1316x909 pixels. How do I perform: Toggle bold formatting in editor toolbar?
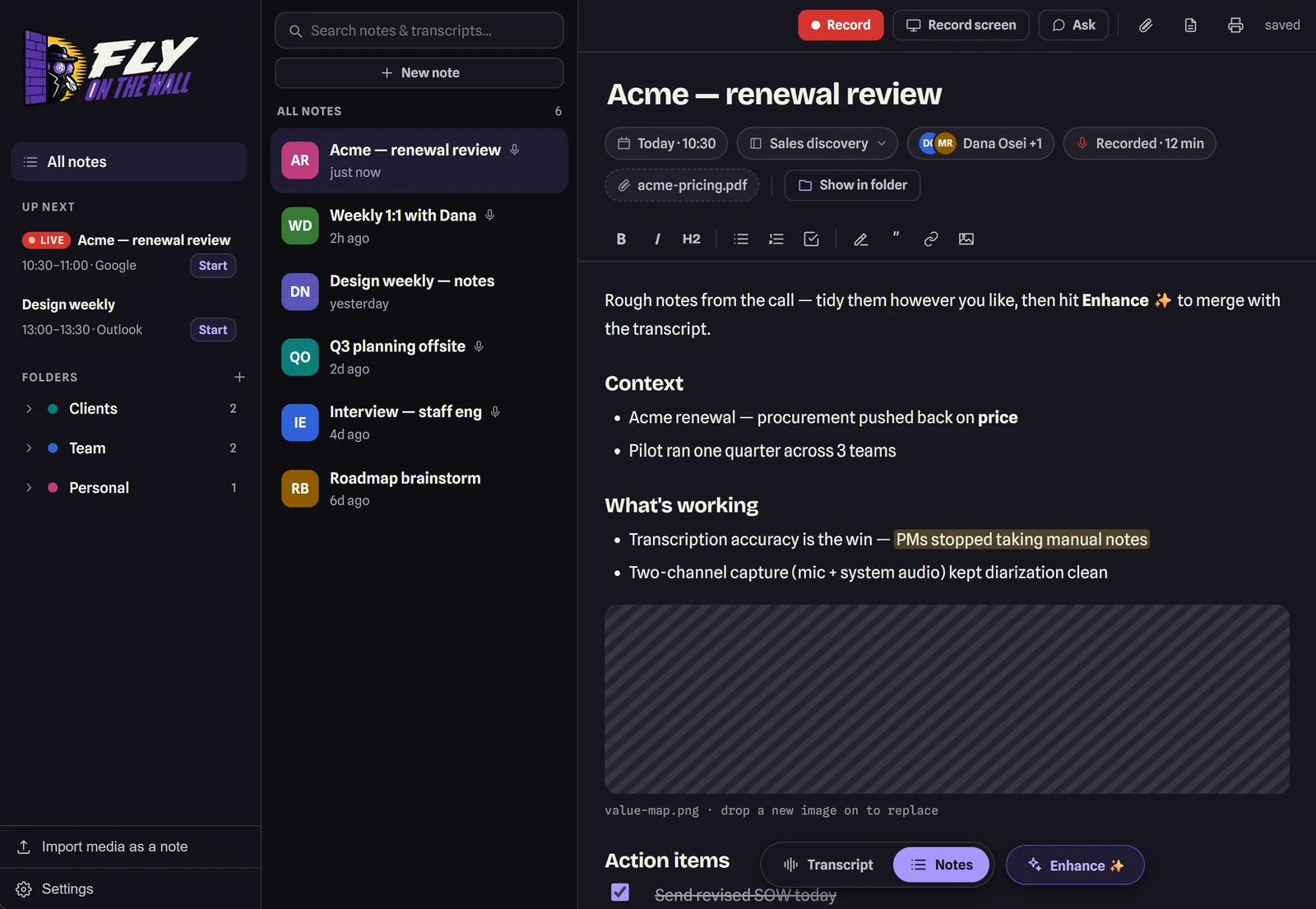click(621, 239)
